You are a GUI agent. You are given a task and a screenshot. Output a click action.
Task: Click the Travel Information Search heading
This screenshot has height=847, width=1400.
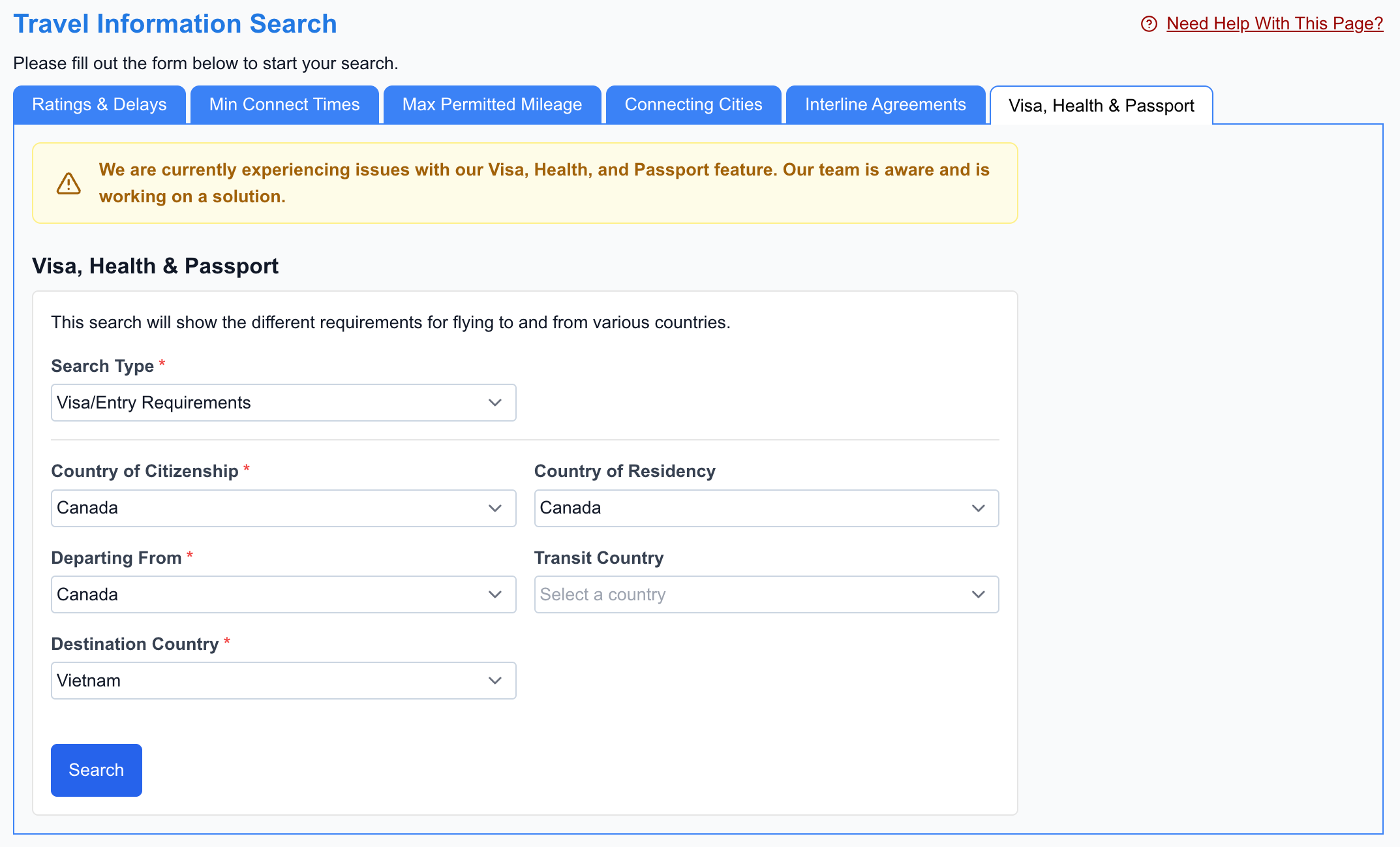pos(175,23)
